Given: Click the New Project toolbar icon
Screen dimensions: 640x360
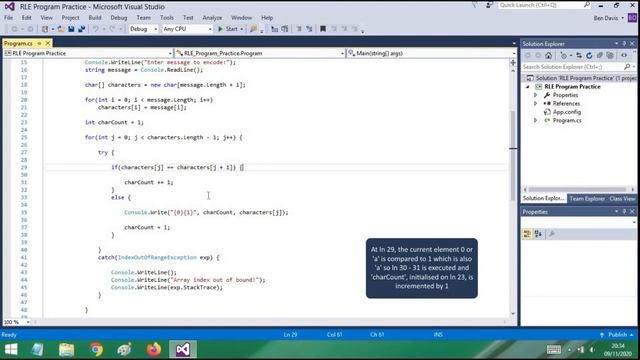Looking at the screenshot, I should pyautogui.click(x=45, y=29).
